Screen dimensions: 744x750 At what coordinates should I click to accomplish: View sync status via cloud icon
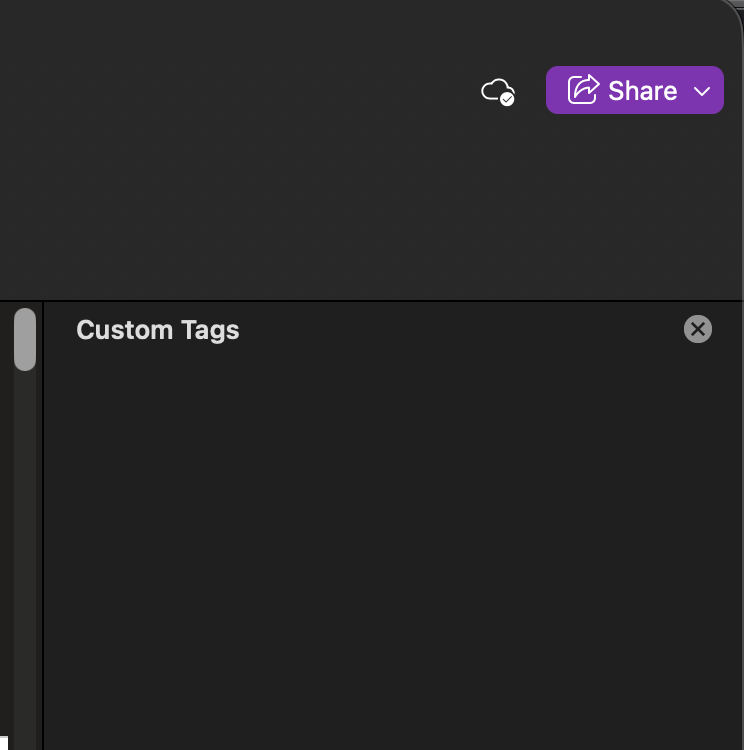click(497, 91)
